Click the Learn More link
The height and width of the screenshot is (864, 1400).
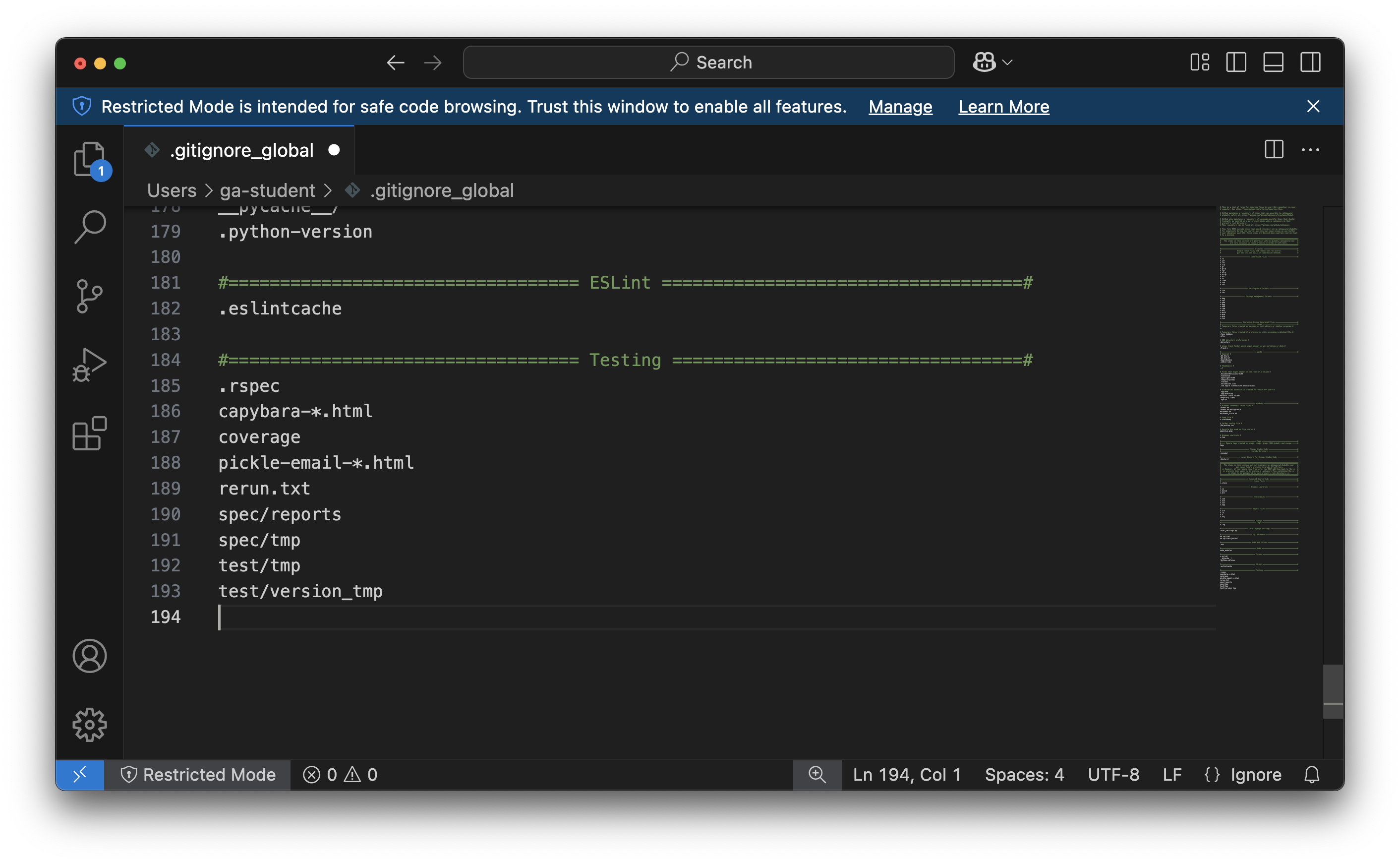1003,107
